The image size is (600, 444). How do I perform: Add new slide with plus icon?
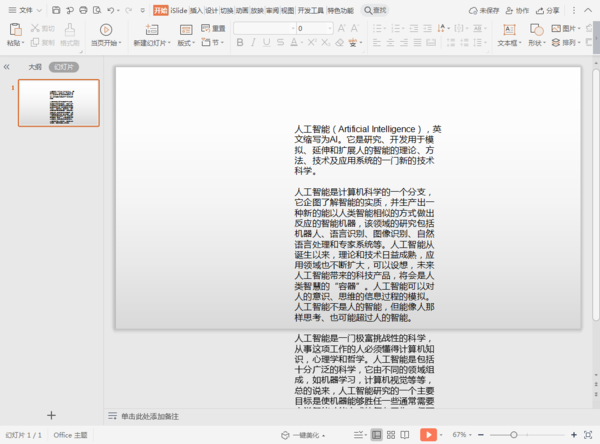(51, 415)
